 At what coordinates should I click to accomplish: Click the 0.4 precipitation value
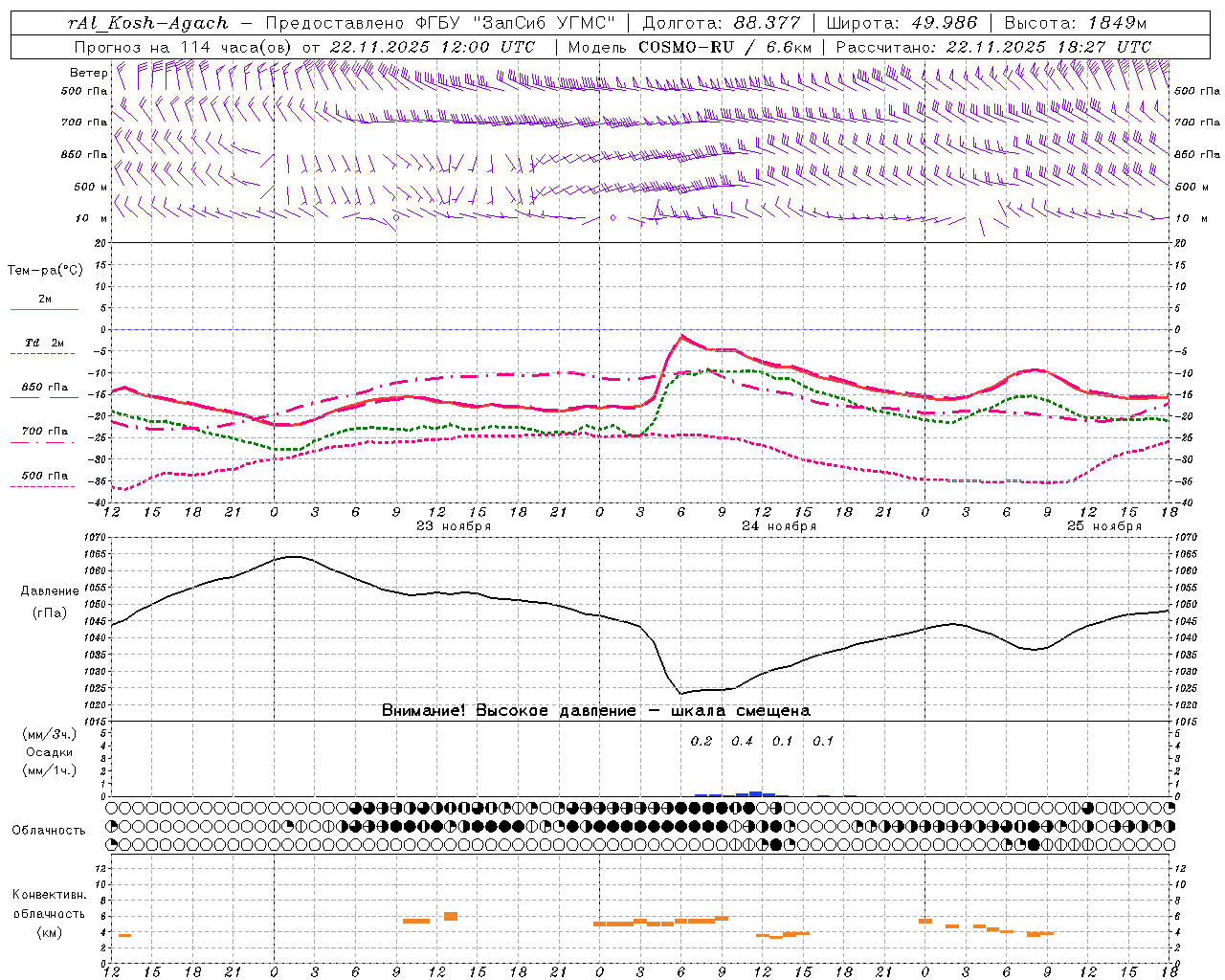[742, 741]
